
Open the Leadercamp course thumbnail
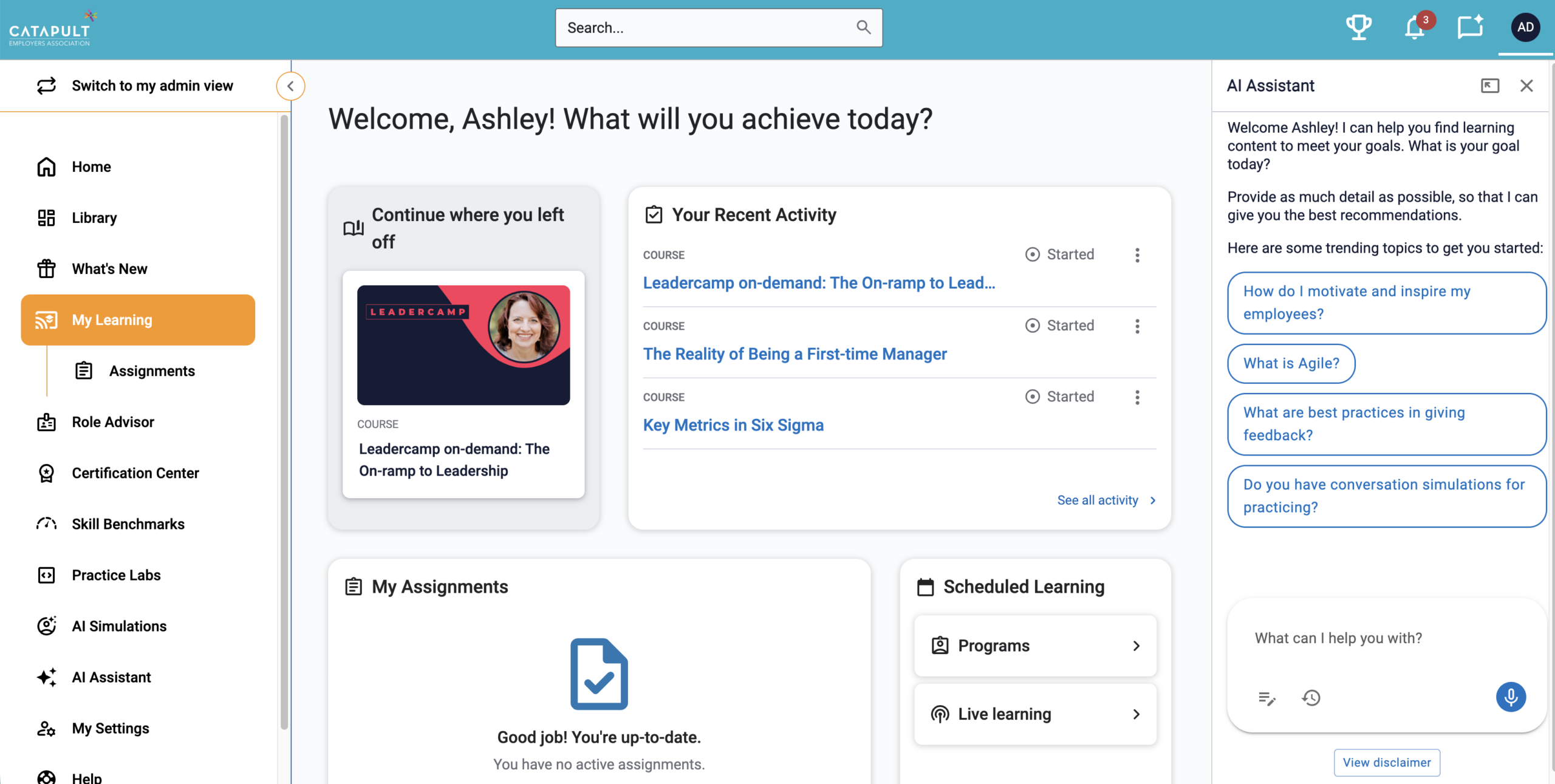tap(463, 345)
